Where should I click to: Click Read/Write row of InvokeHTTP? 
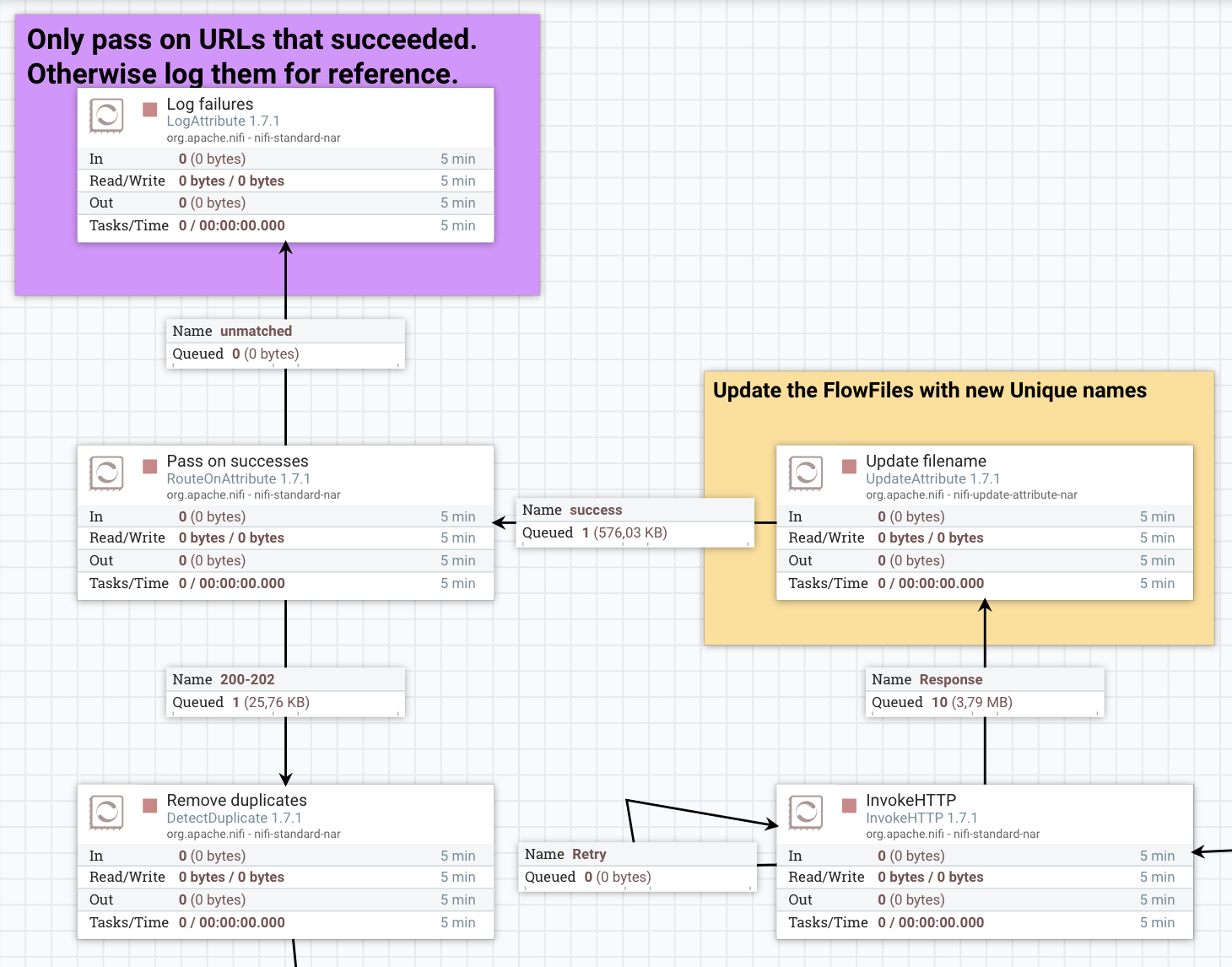pyautogui.click(x=985, y=877)
